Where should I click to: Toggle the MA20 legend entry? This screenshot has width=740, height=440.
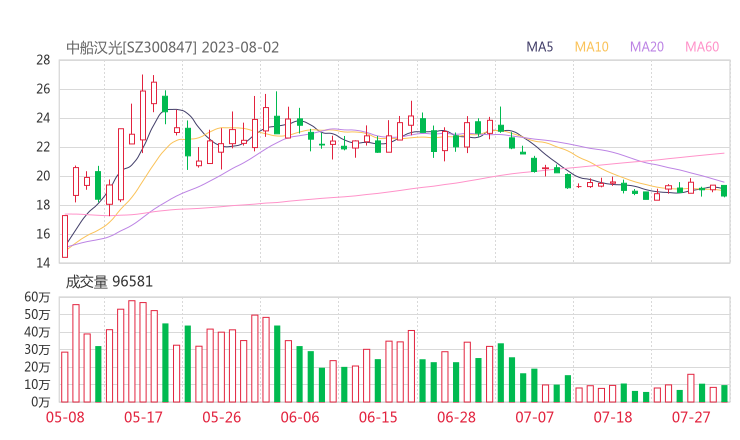(647, 47)
